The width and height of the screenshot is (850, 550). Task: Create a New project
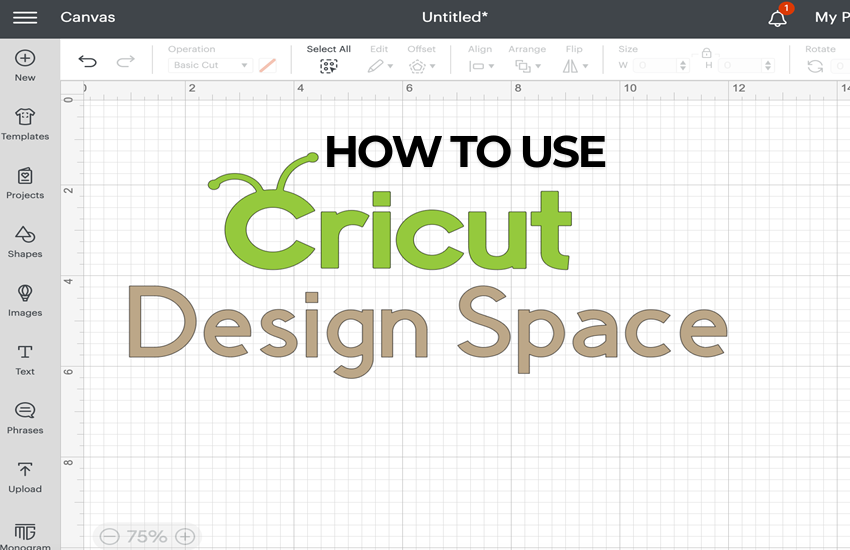[x=25, y=66]
